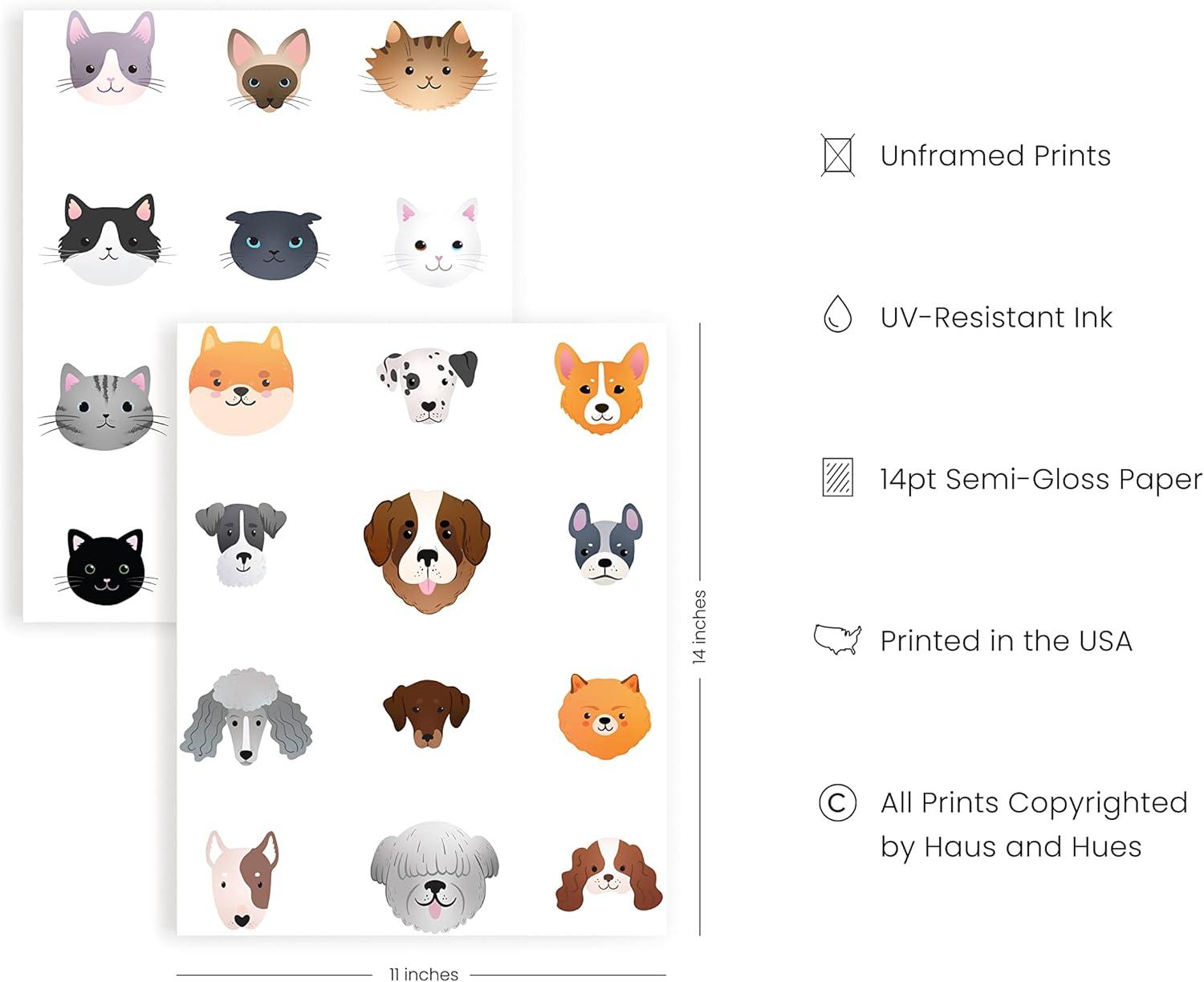Click the Printed in the USA text
This screenshot has width=1204, height=982.
pyautogui.click(x=1006, y=640)
